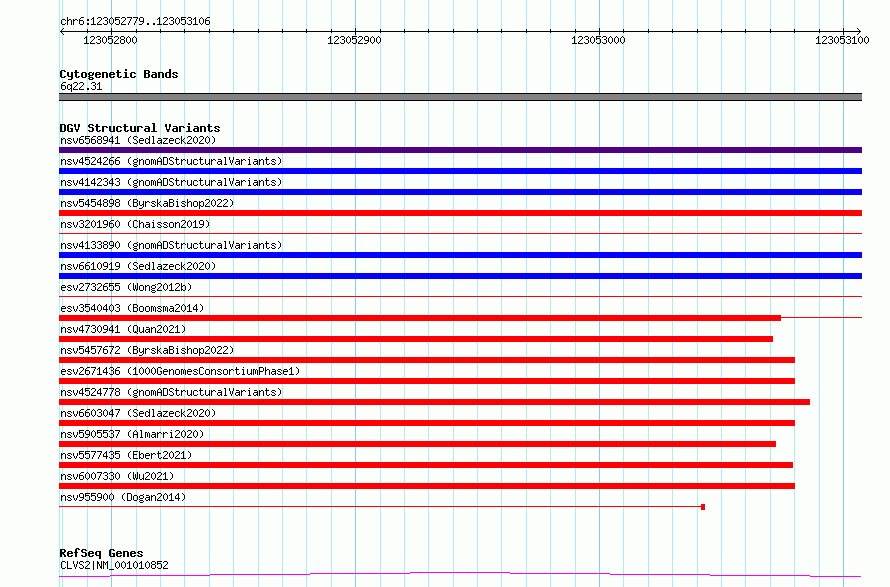Click ruler tick label 123052800
This screenshot has width=890, height=587.
click(x=110, y=40)
